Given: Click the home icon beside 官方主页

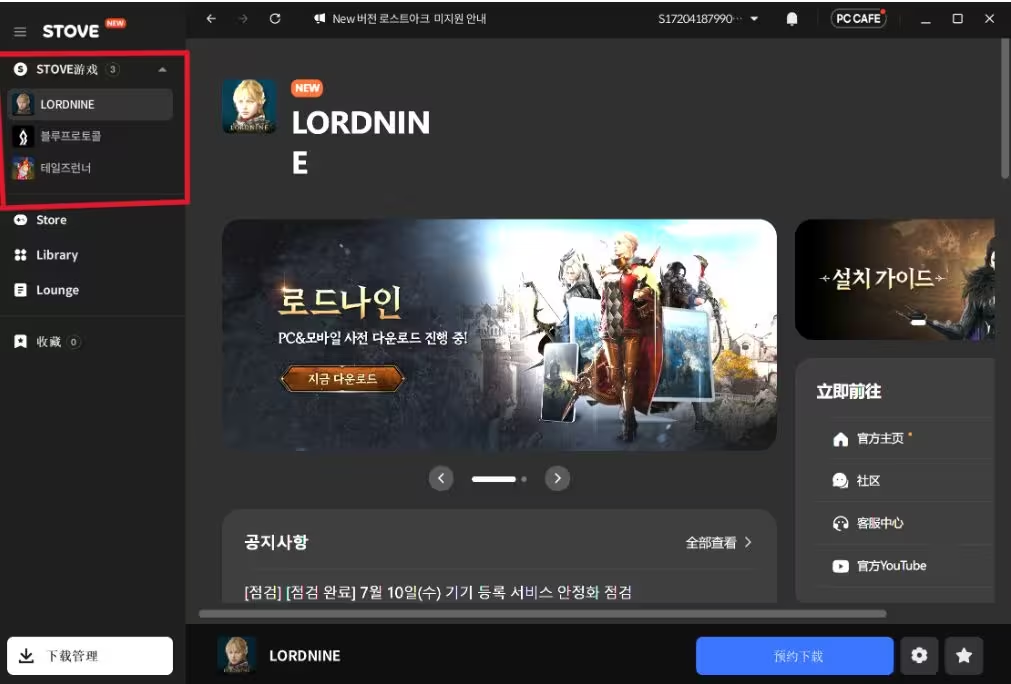Looking at the screenshot, I should click(841, 440).
